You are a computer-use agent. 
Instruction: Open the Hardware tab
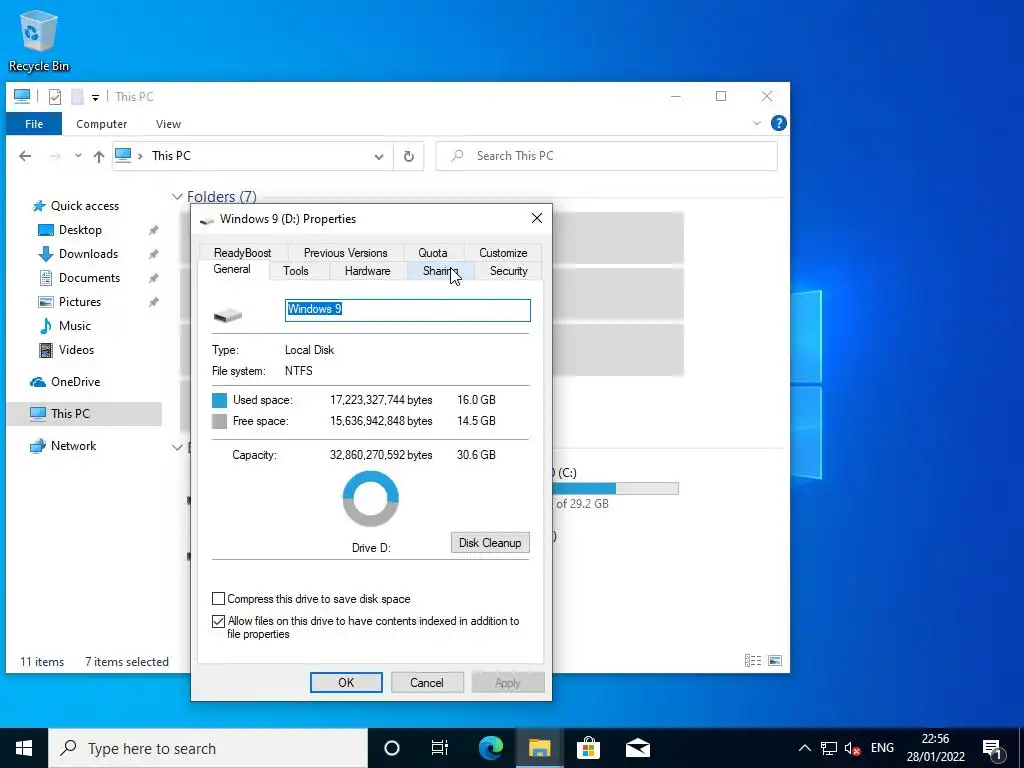pos(368,271)
